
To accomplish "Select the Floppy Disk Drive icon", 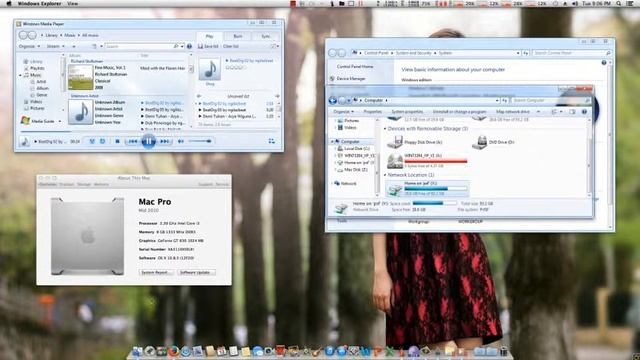I will 395,142.
